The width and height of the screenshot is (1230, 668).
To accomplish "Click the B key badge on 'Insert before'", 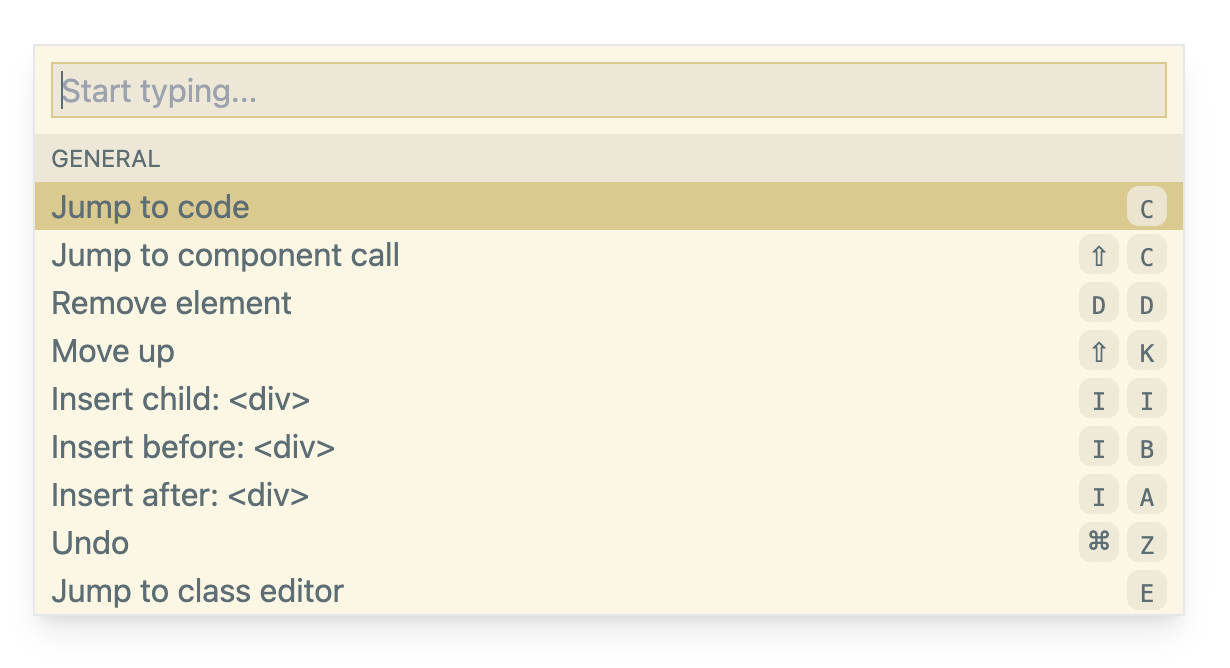I will click(1147, 448).
